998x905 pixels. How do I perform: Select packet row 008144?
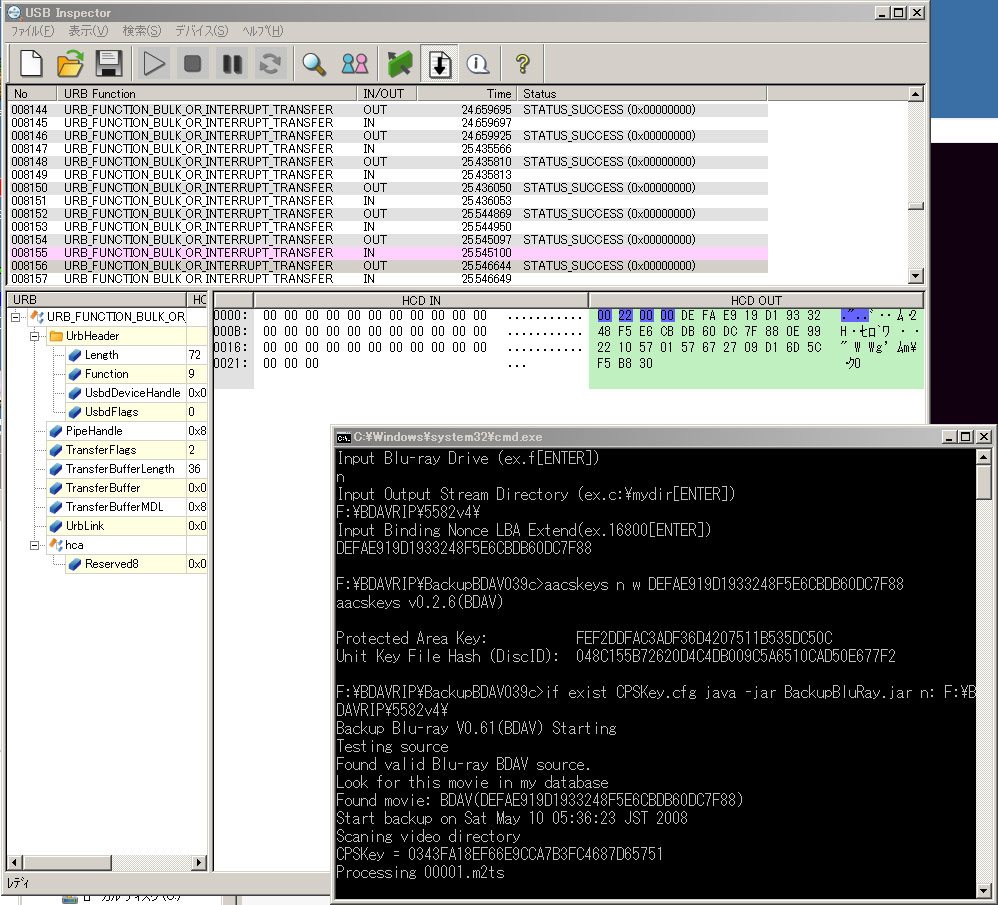(x=388, y=110)
